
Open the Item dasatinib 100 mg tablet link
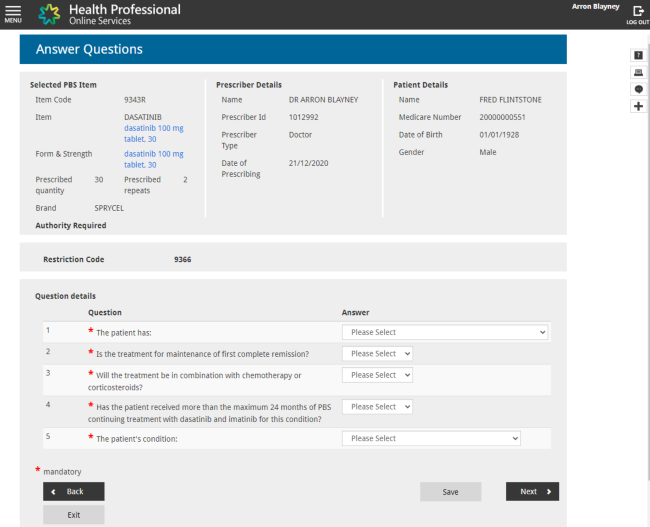click(154, 134)
